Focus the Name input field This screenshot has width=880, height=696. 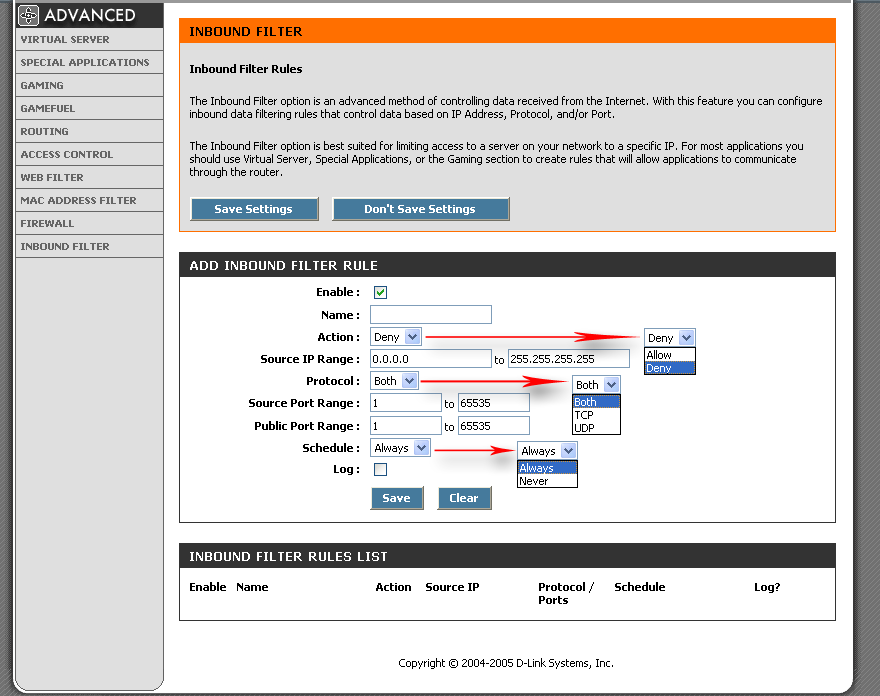431,314
